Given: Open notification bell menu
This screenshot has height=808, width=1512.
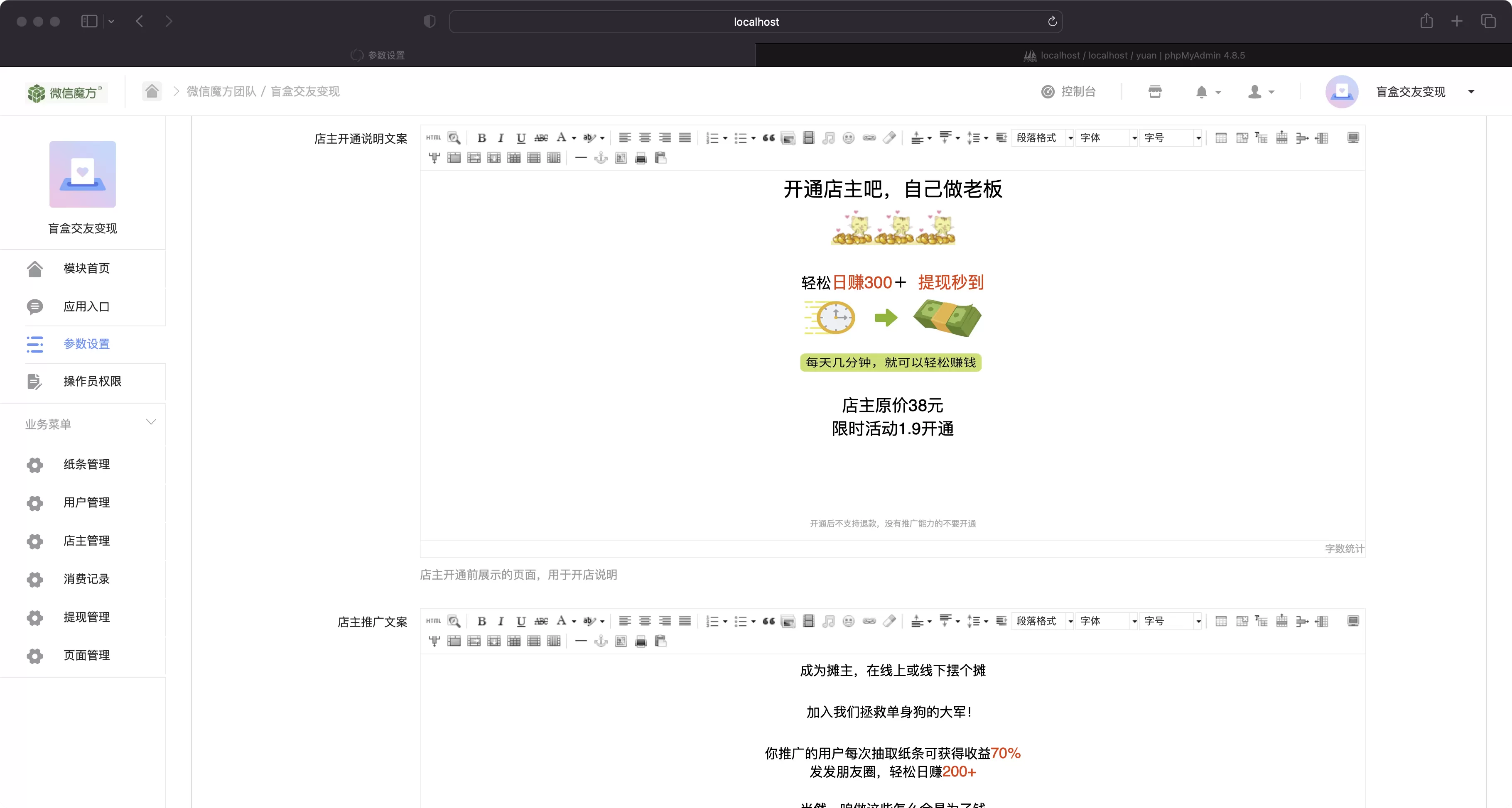Looking at the screenshot, I should (x=1208, y=91).
